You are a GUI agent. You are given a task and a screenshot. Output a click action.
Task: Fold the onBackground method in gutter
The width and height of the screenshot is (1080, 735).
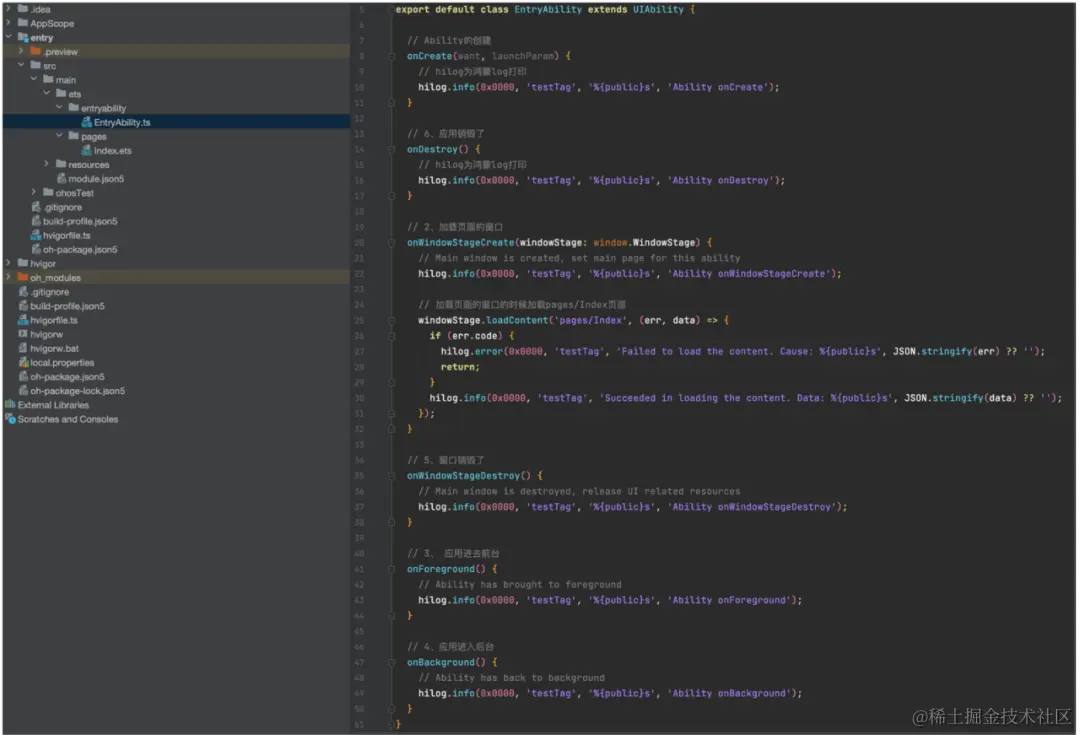[x=391, y=662]
